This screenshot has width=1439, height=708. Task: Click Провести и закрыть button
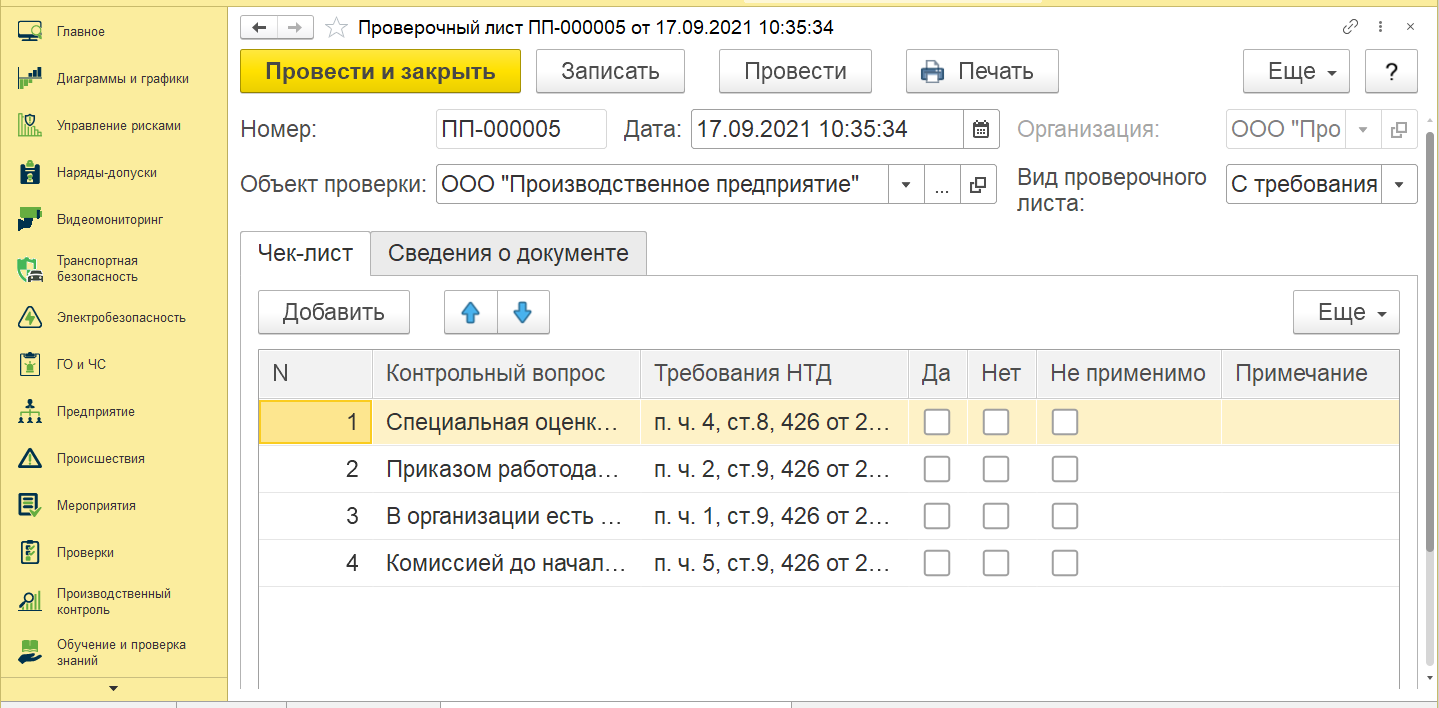pyautogui.click(x=381, y=71)
